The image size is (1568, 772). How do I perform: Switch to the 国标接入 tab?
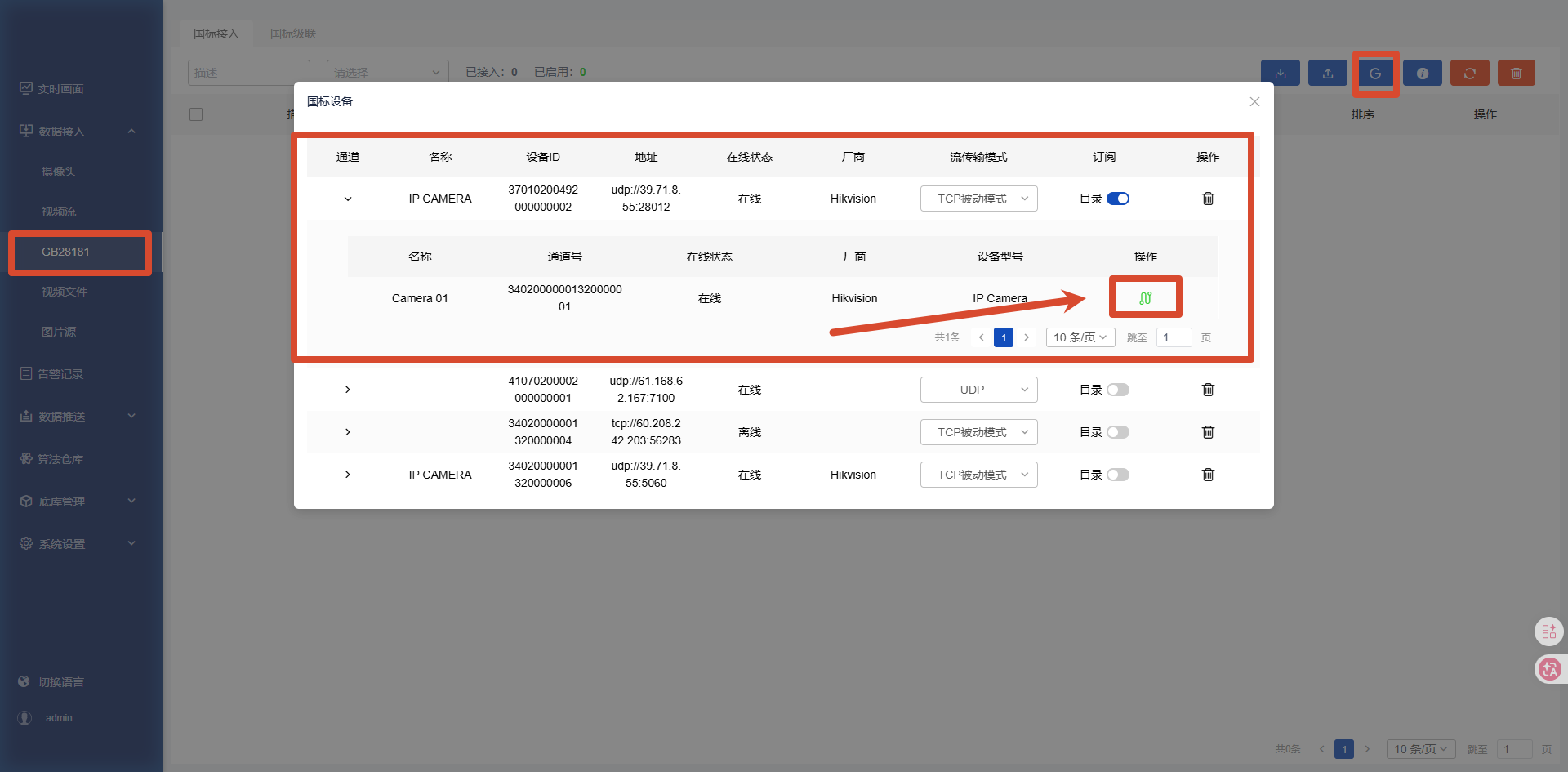tap(216, 33)
